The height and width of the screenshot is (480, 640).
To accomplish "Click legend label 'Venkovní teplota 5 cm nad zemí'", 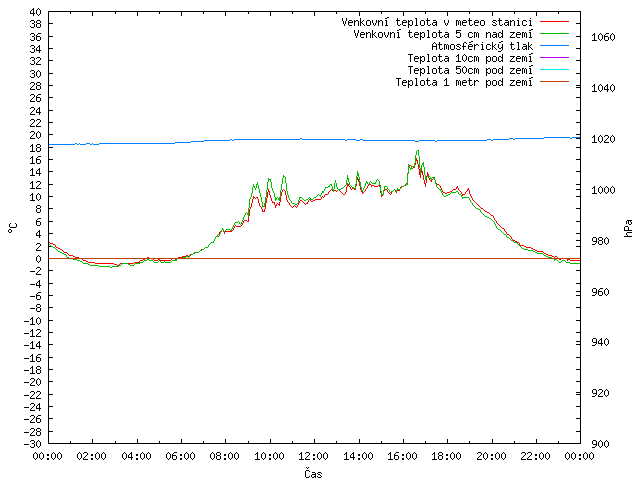I will 443,34.
